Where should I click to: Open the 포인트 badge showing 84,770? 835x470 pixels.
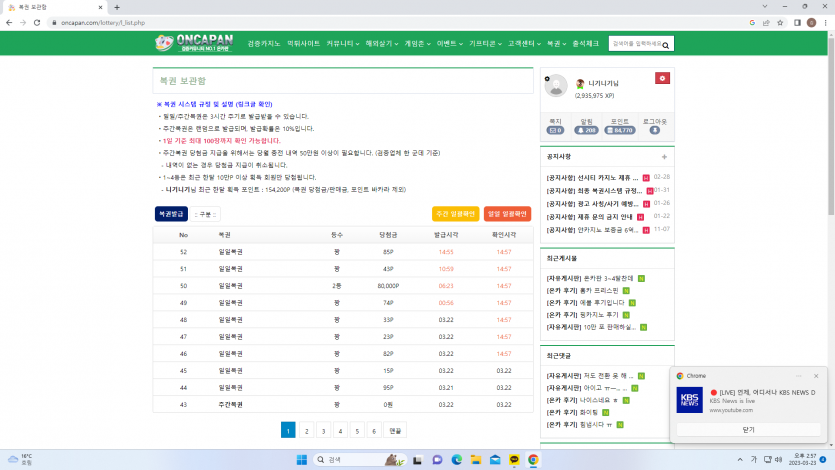[620, 130]
